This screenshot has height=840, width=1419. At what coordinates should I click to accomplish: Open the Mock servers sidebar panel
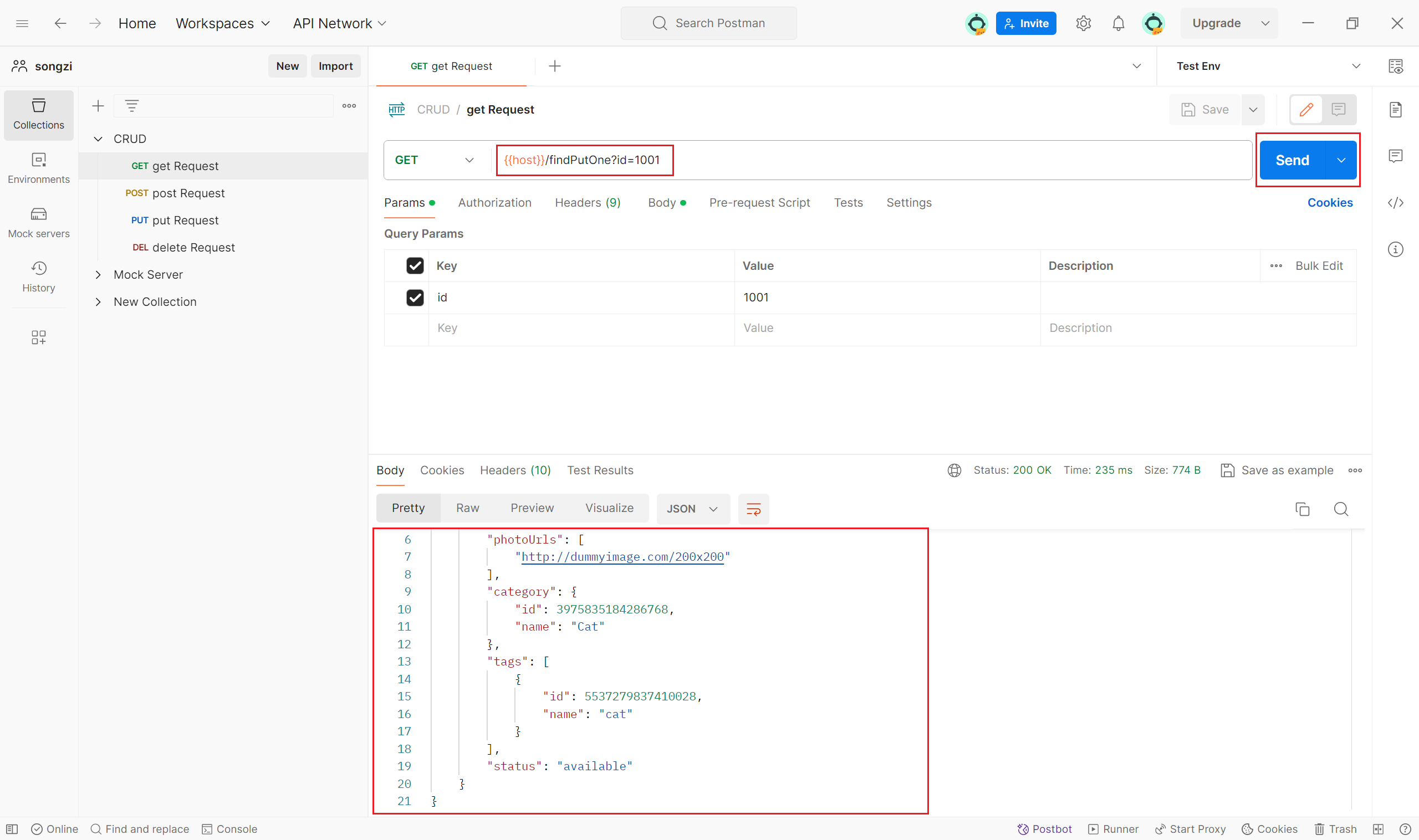[38, 222]
